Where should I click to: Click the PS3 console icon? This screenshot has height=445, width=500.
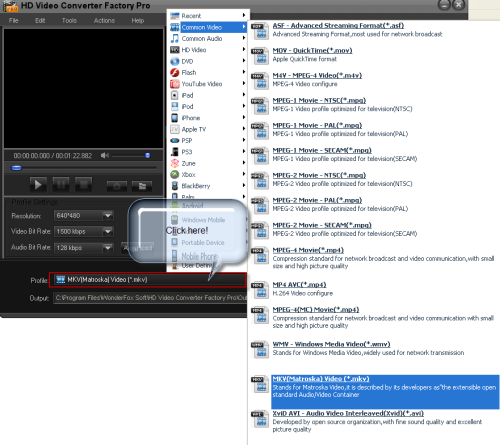pos(175,152)
